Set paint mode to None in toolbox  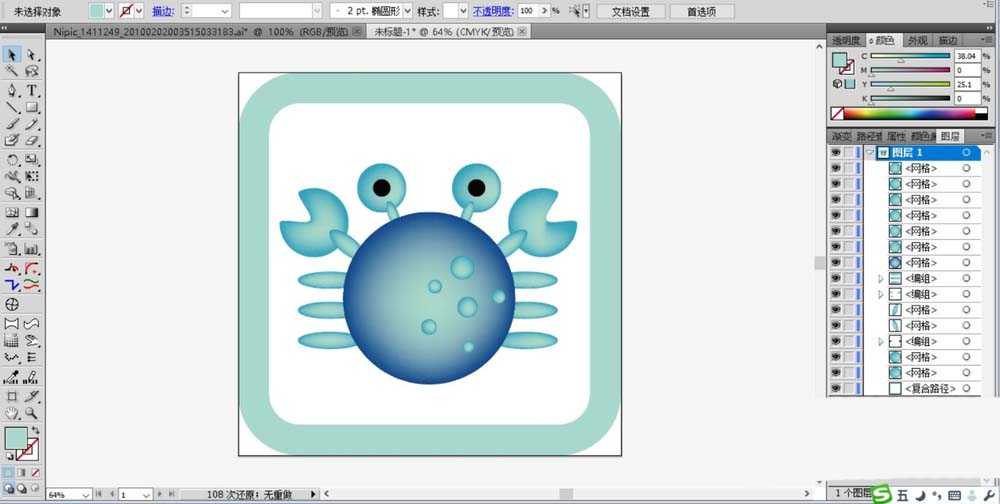(x=35, y=473)
